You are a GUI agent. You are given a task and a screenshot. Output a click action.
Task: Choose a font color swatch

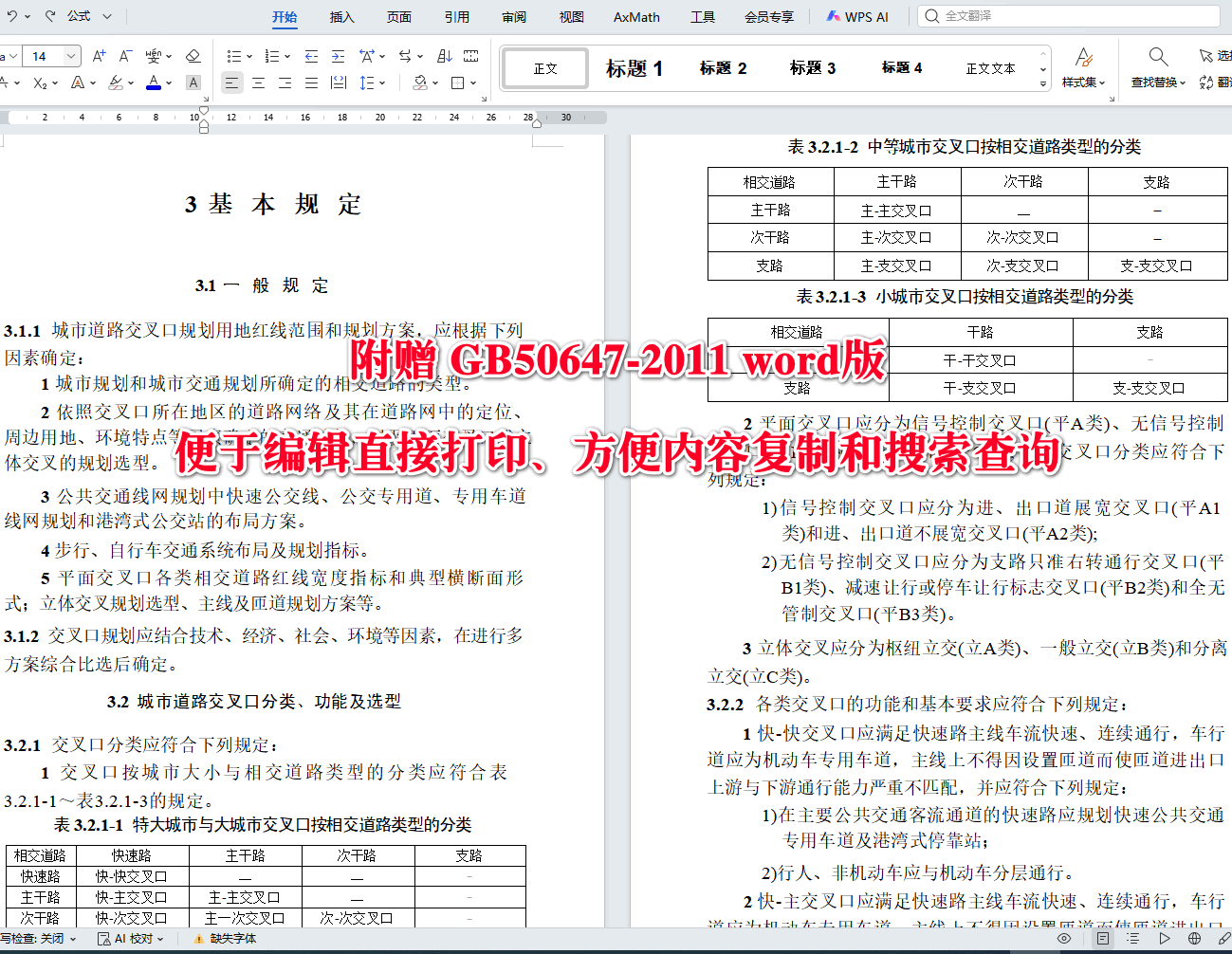pyautogui.click(x=154, y=83)
